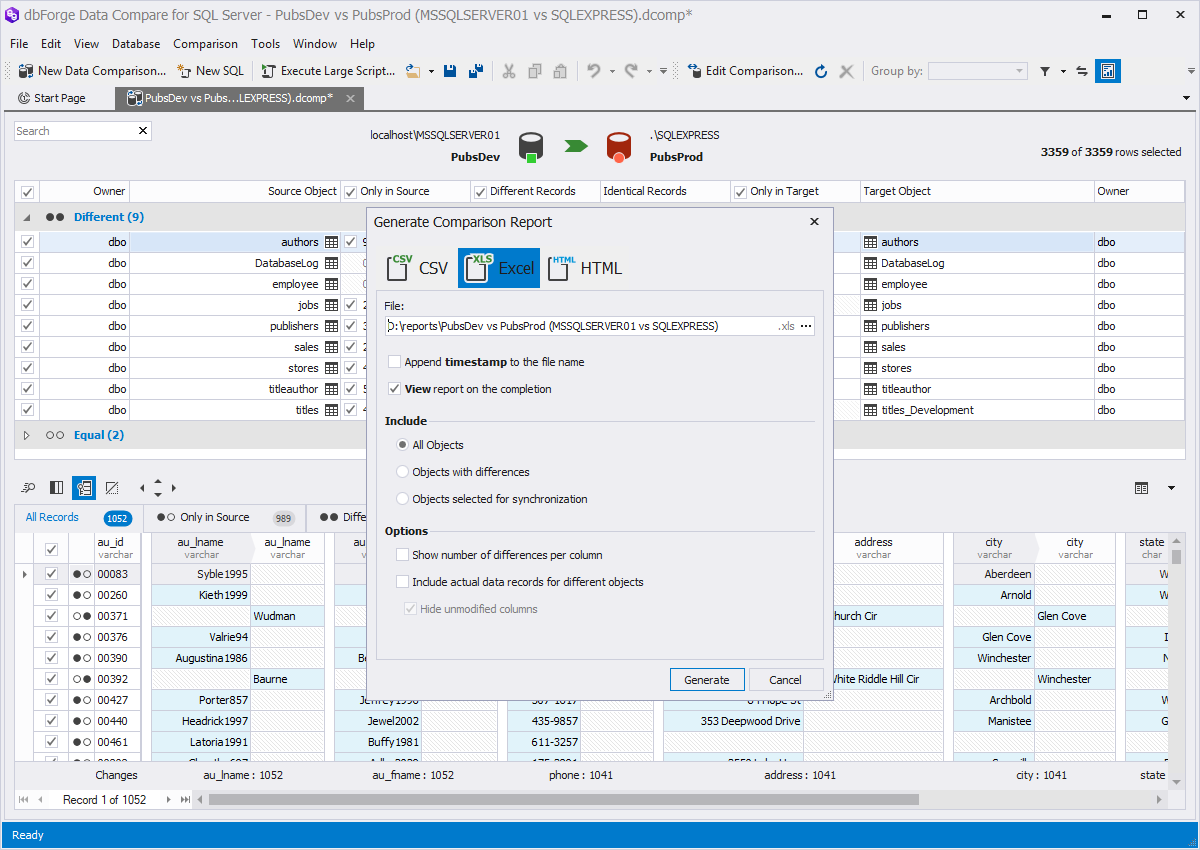Click the Generate Comparison Report toolbar icon

(1107, 71)
